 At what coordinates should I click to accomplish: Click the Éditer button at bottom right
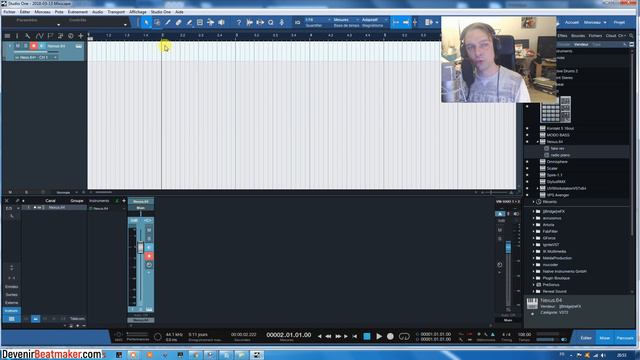pos(586,338)
